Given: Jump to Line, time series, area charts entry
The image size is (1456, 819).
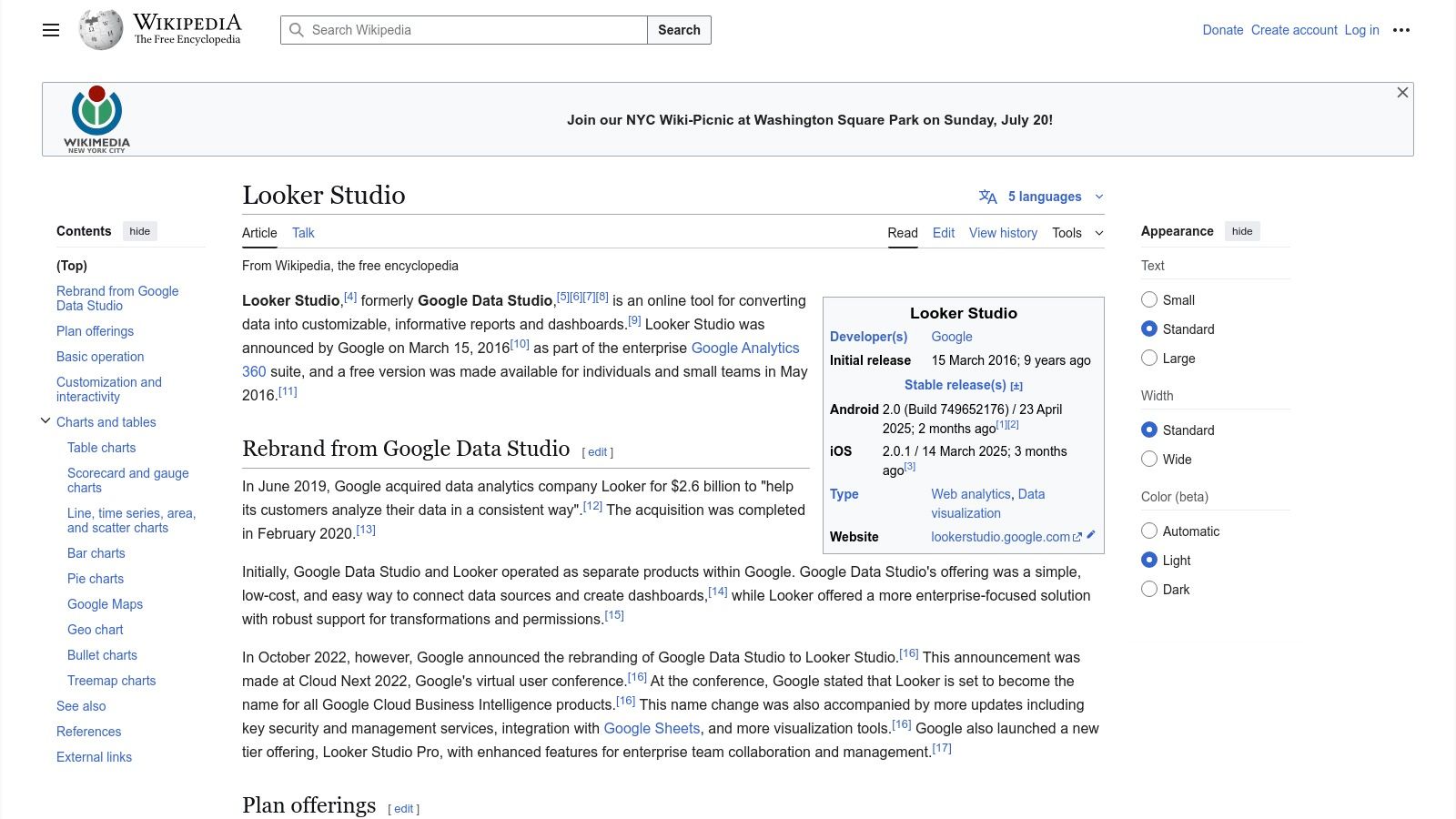Looking at the screenshot, I should (131, 521).
